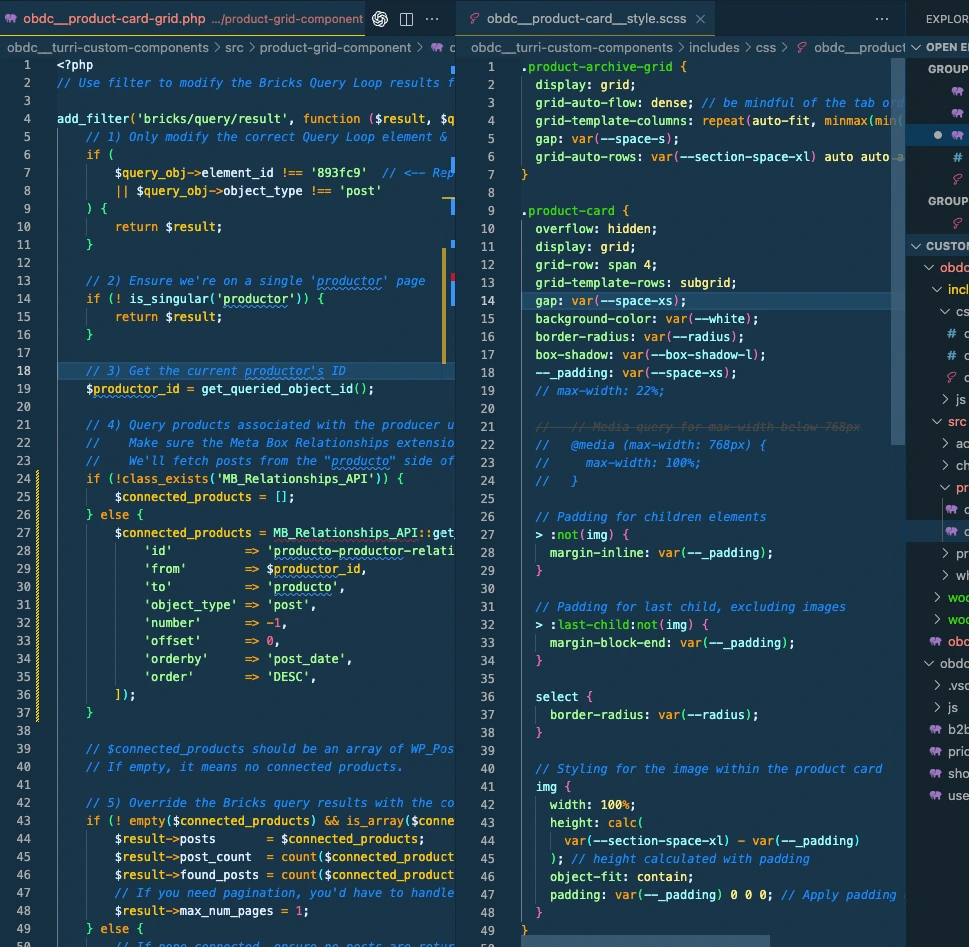Click the unsaved dot beside the open editor file
This screenshot has width=969, height=947.
[937, 134]
